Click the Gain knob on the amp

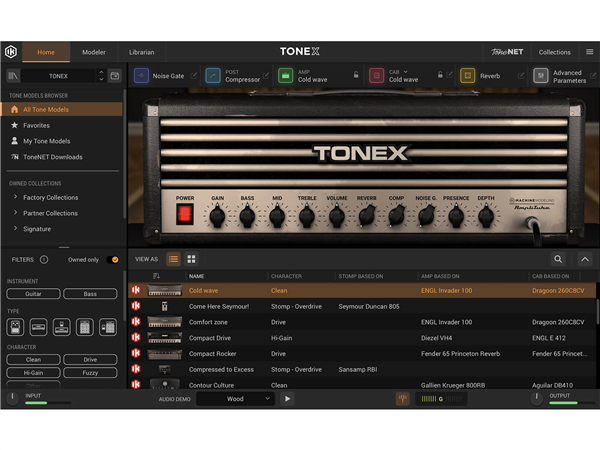[x=217, y=214]
